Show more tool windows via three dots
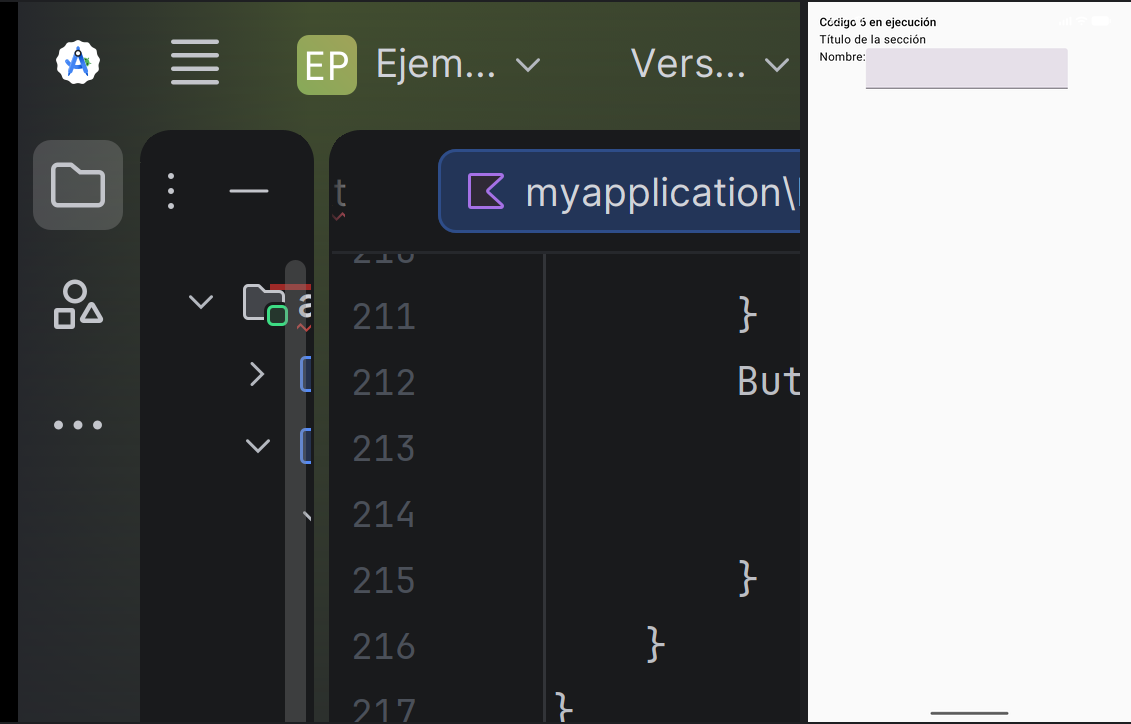This screenshot has height=724, width=1131. [x=78, y=425]
